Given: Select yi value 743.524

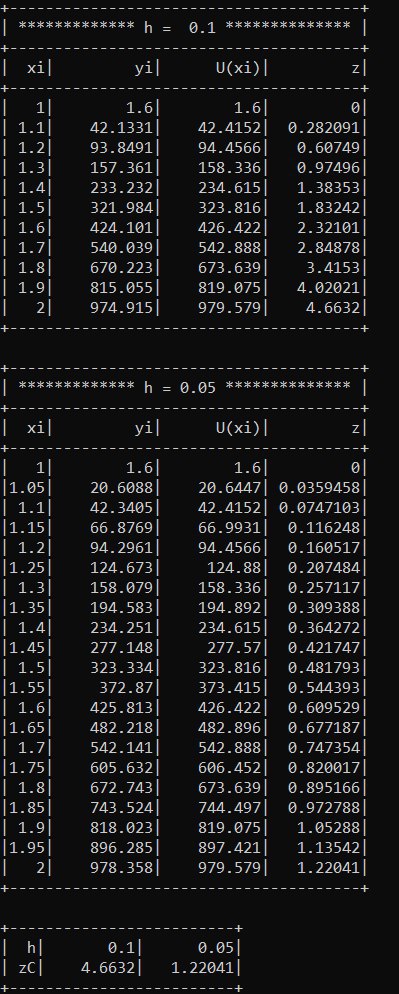Looking at the screenshot, I should (122, 808).
